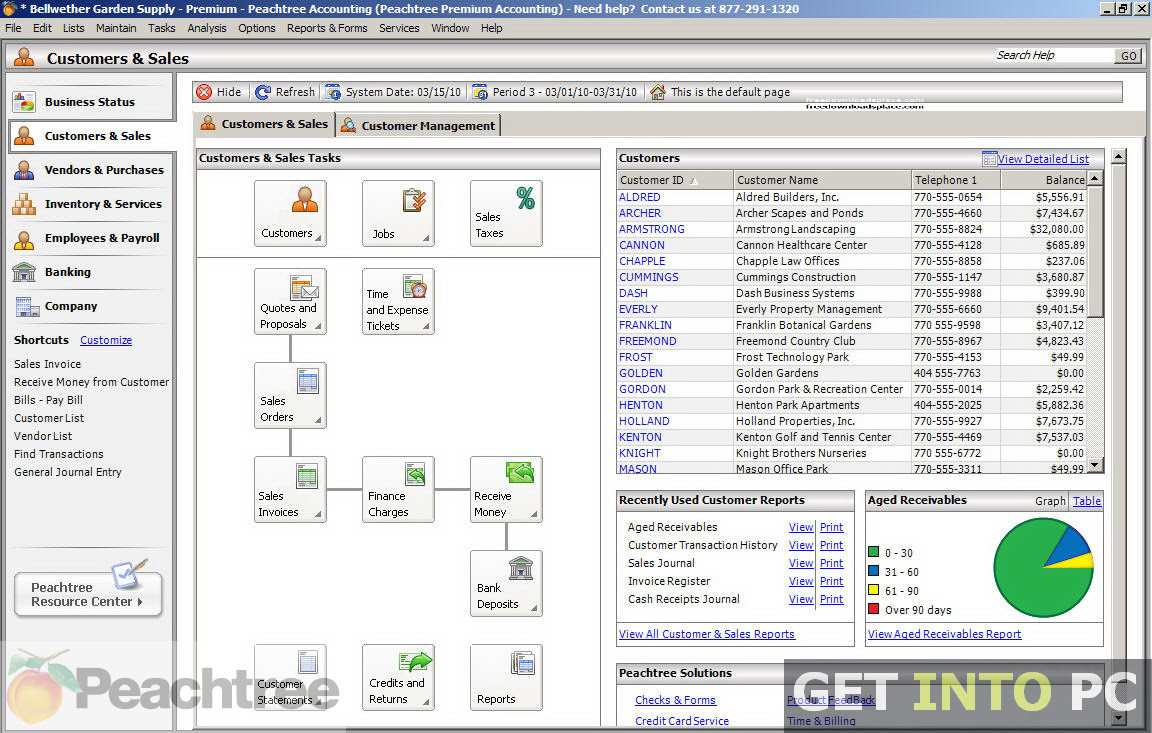
Task: Go to Vendors & Purchases section
Action: [x=90, y=170]
